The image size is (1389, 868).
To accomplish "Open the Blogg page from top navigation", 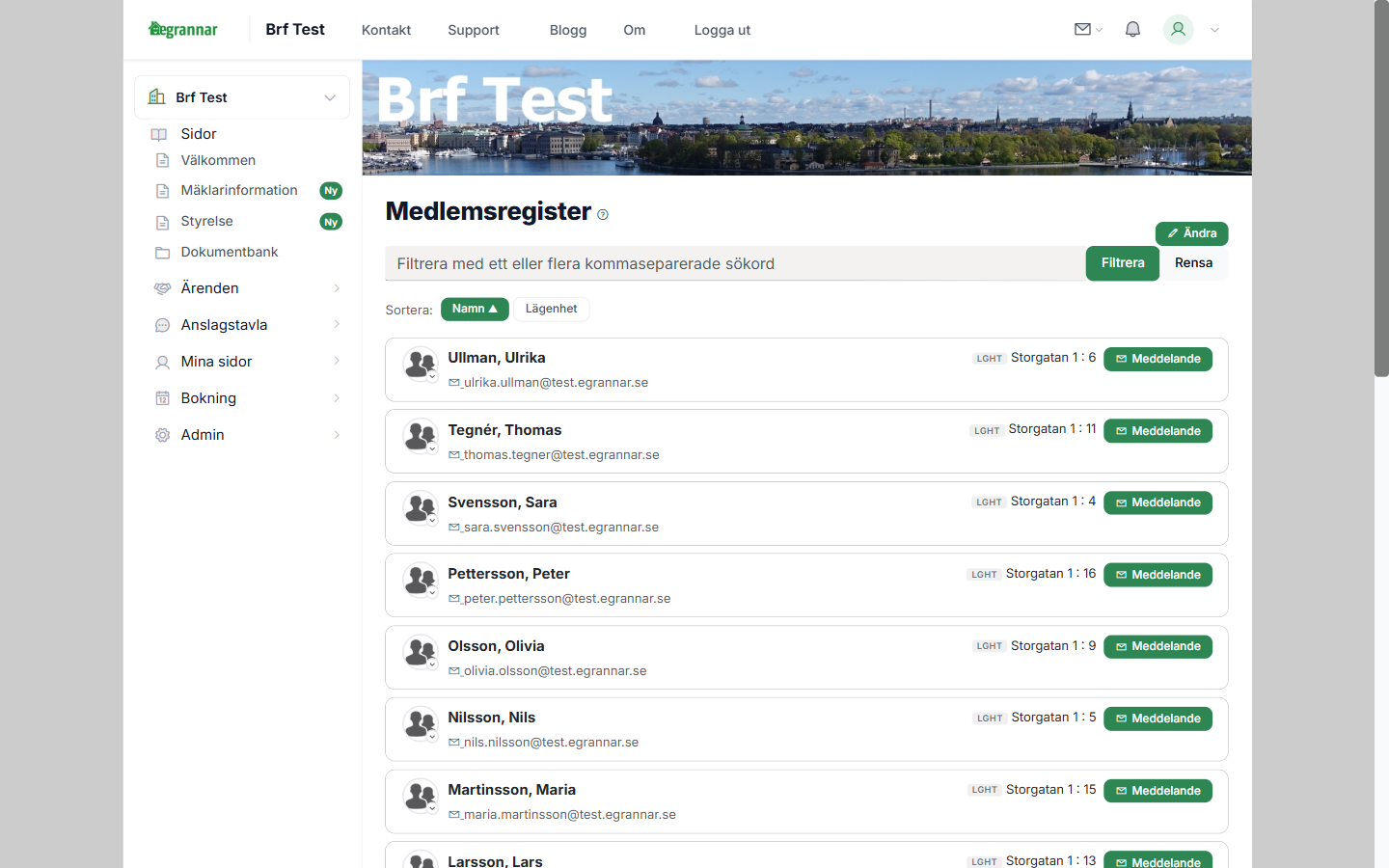I will tap(568, 30).
